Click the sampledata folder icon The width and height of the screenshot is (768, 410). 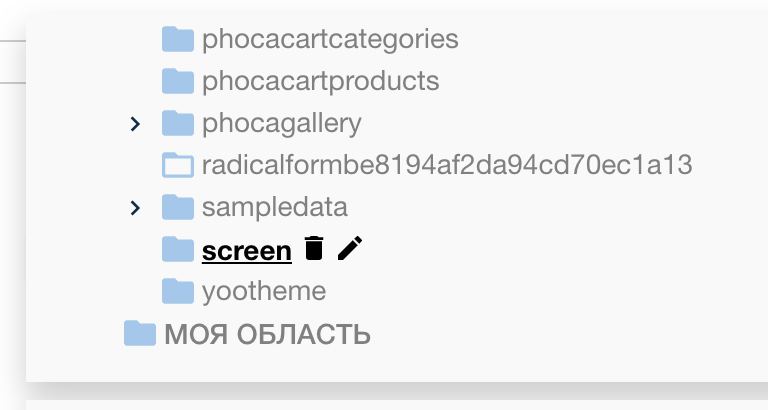tap(177, 207)
